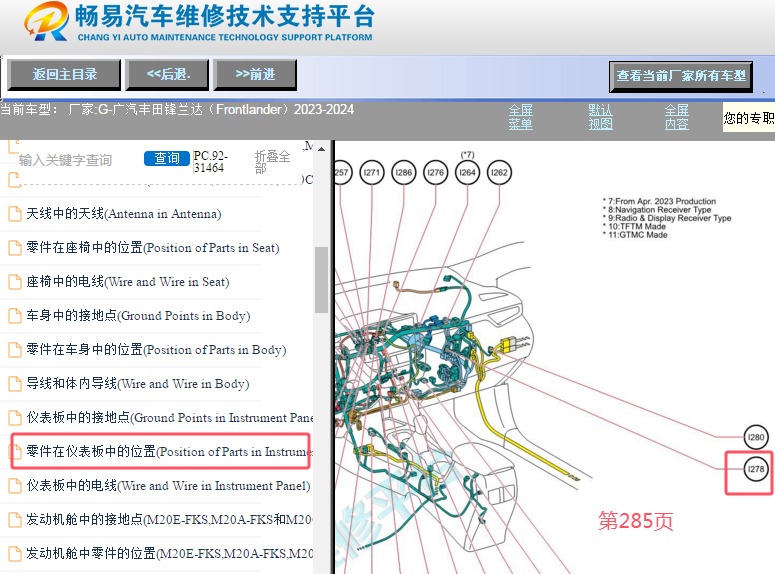Select connector I280 in the diagram

point(756,437)
